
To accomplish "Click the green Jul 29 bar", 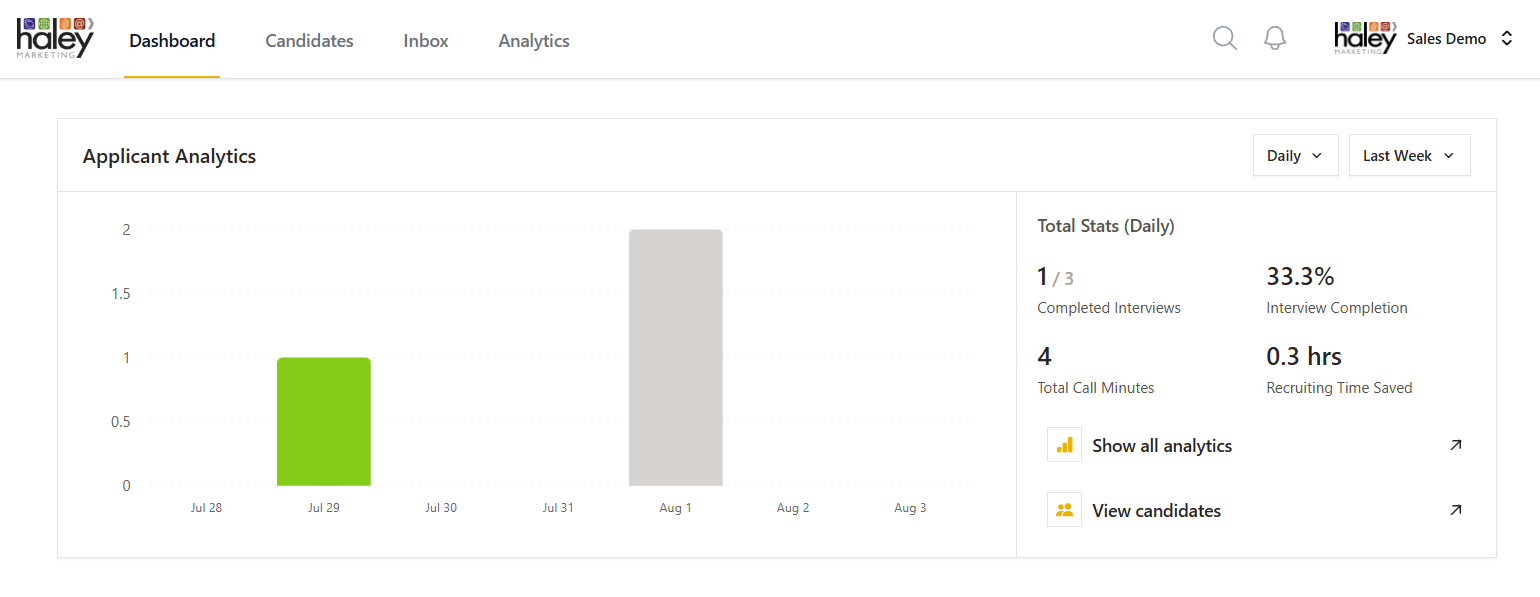I will pyautogui.click(x=324, y=421).
